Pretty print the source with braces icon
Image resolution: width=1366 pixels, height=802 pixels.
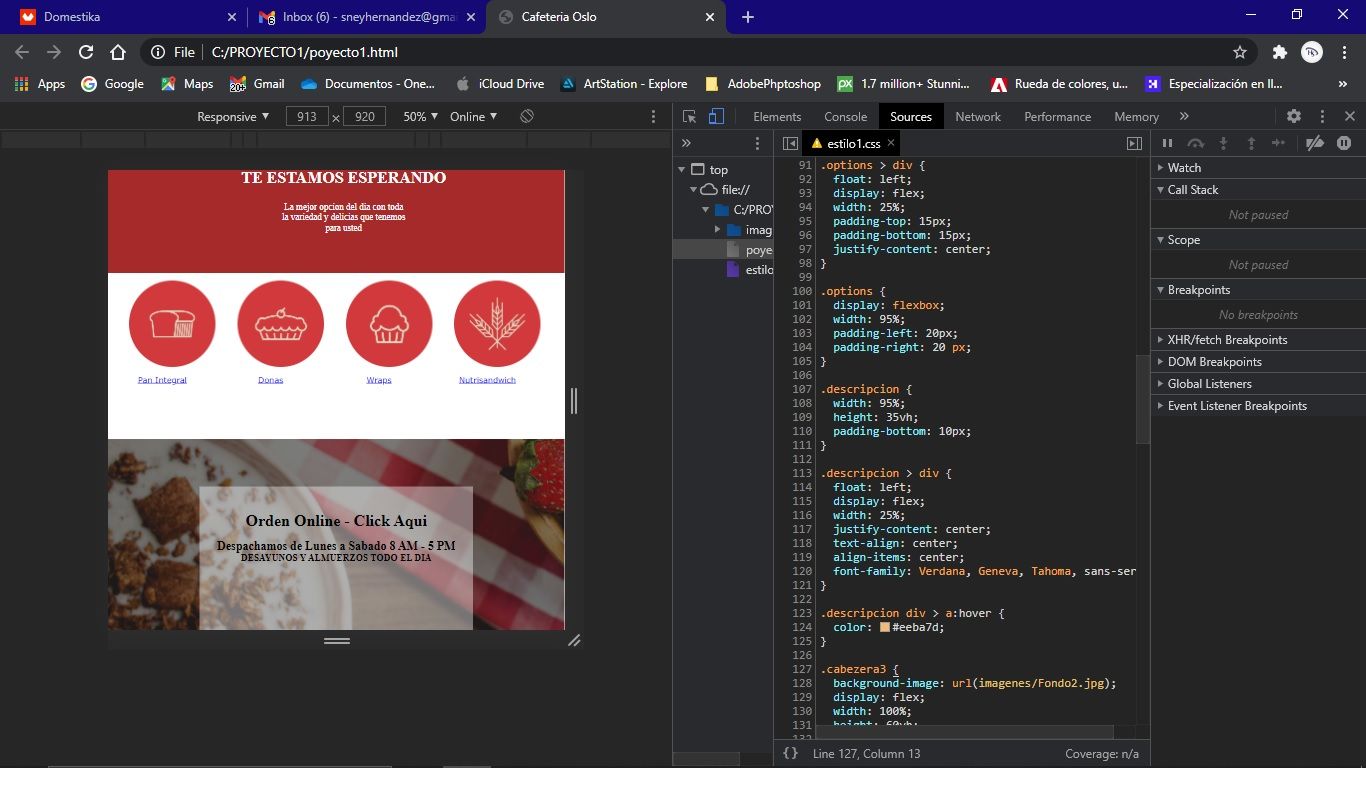[x=790, y=753]
